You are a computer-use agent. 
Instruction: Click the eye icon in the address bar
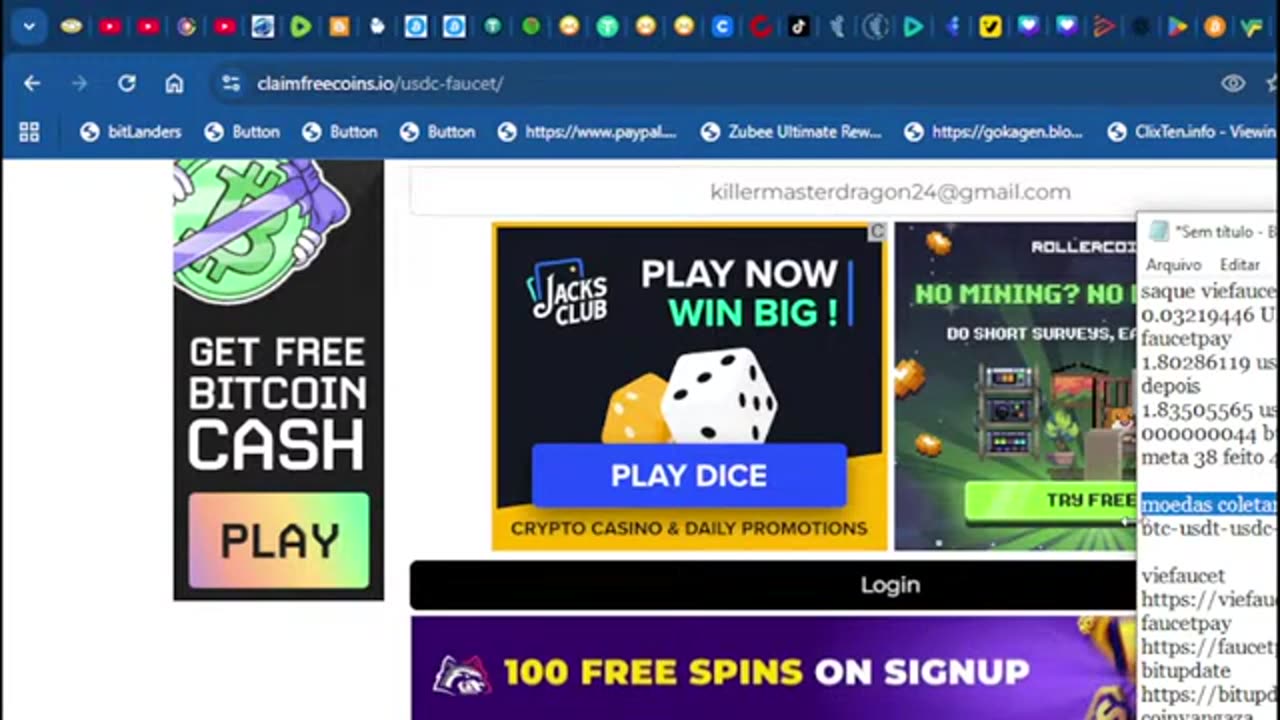[1233, 84]
